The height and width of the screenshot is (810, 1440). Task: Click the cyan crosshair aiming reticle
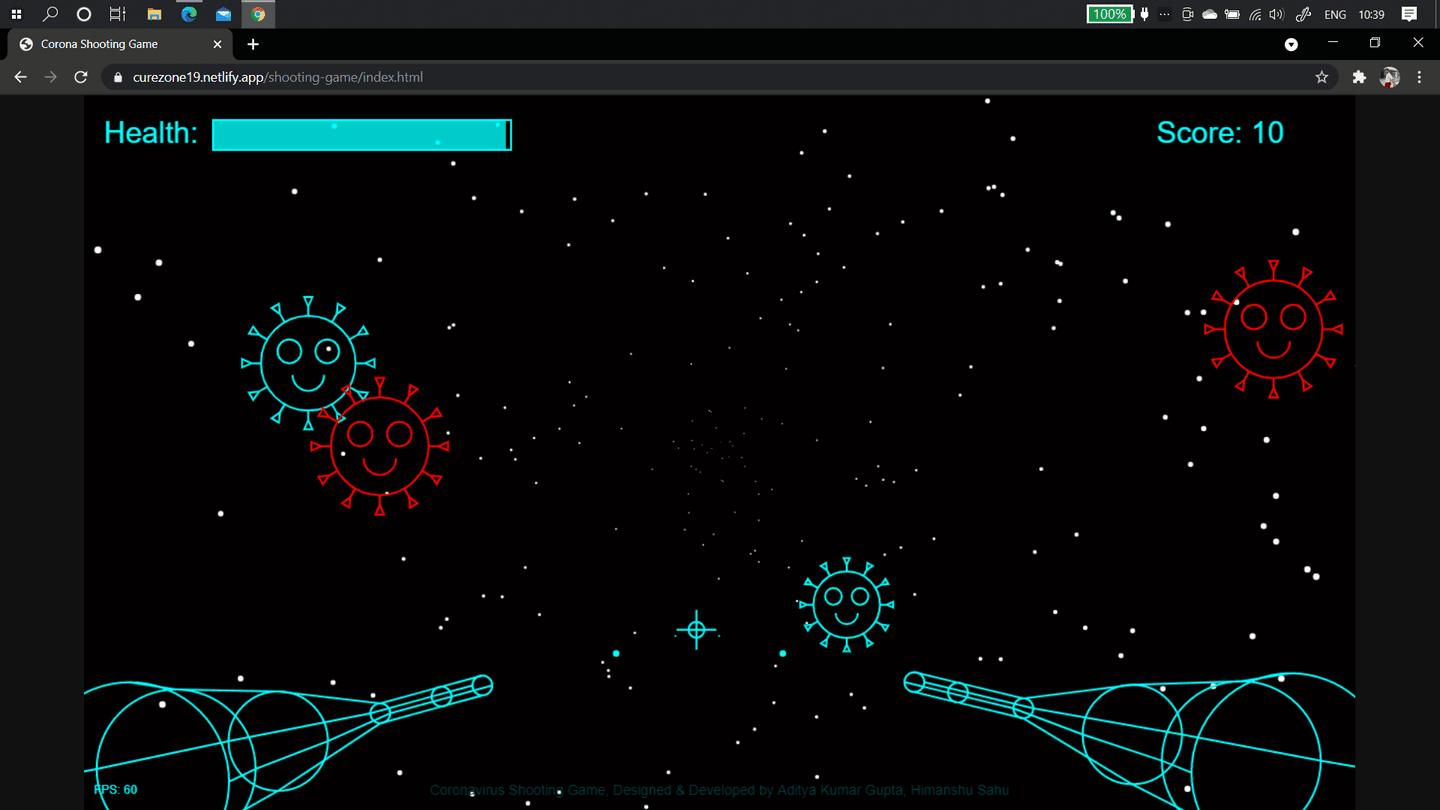coord(697,629)
